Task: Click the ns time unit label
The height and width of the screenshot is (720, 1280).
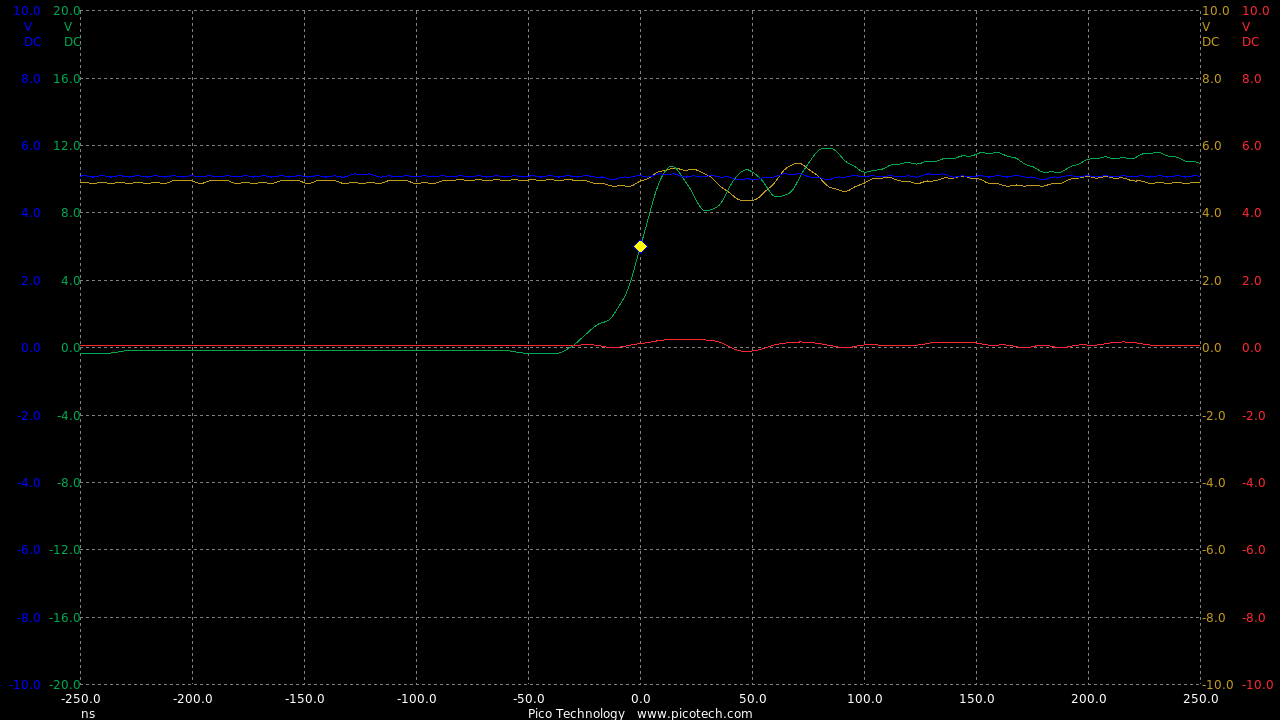Action: coord(88,713)
